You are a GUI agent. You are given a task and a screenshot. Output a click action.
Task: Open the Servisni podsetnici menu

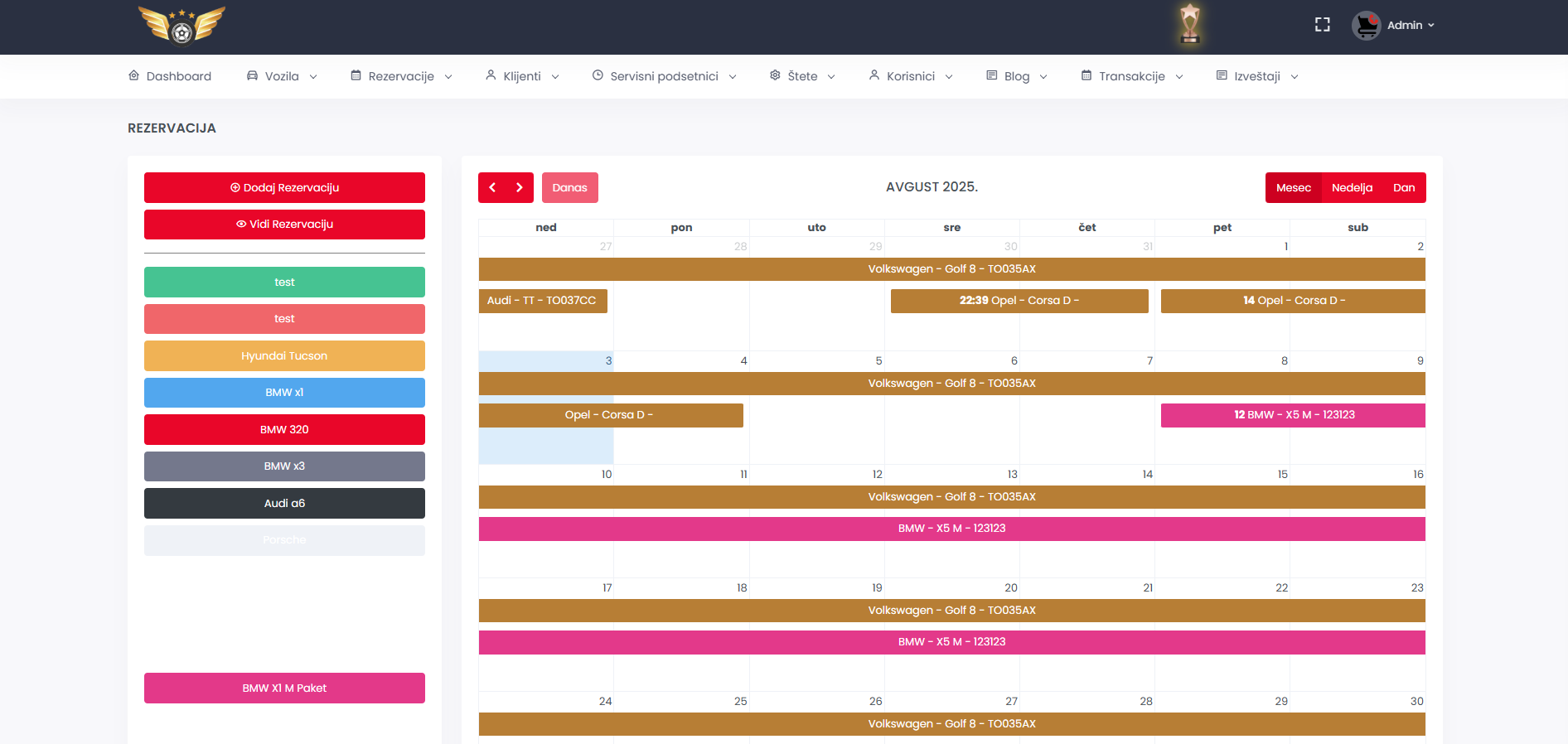pos(664,76)
